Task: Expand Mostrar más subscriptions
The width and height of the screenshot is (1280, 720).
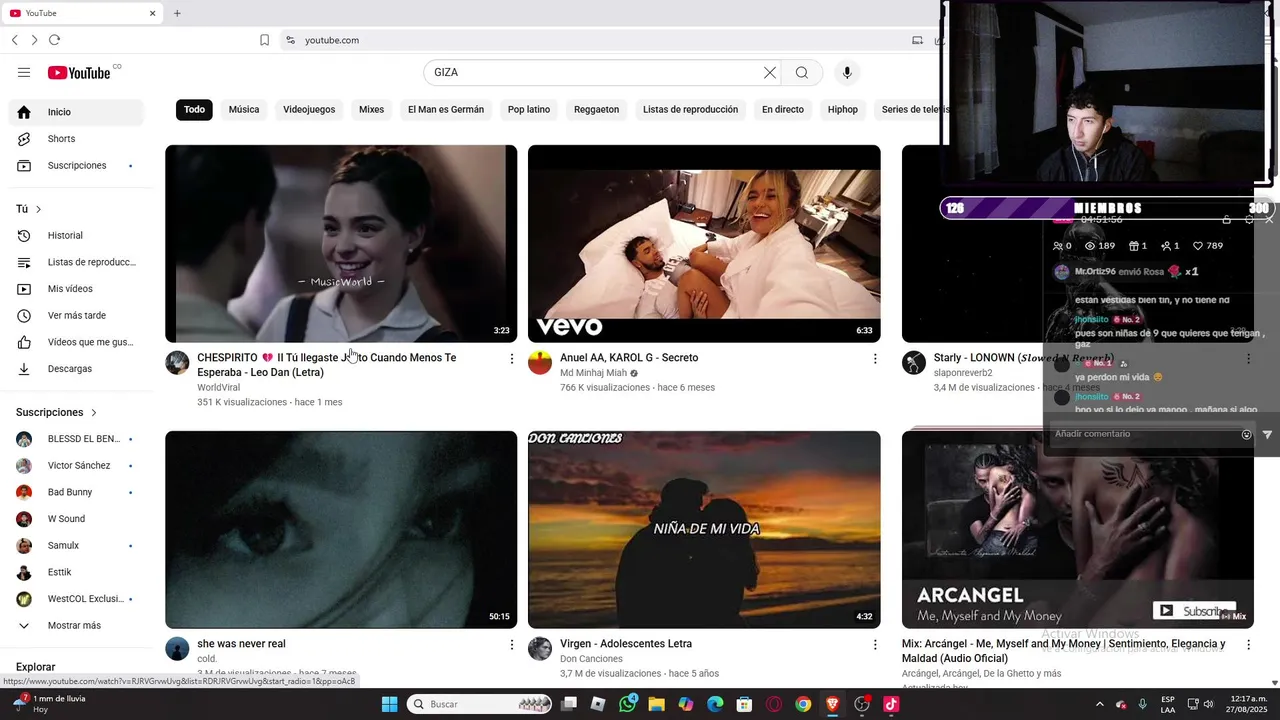Action: [x=76, y=626]
